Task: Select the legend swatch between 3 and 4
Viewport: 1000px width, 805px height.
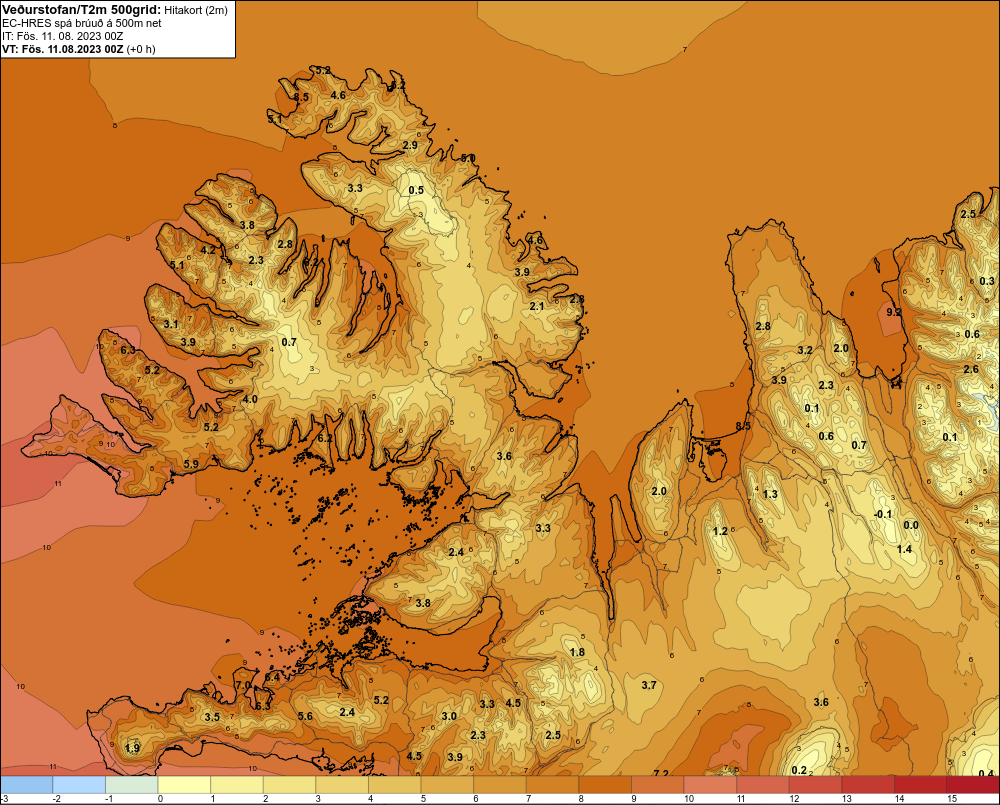Action: click(x=342, y=784)
